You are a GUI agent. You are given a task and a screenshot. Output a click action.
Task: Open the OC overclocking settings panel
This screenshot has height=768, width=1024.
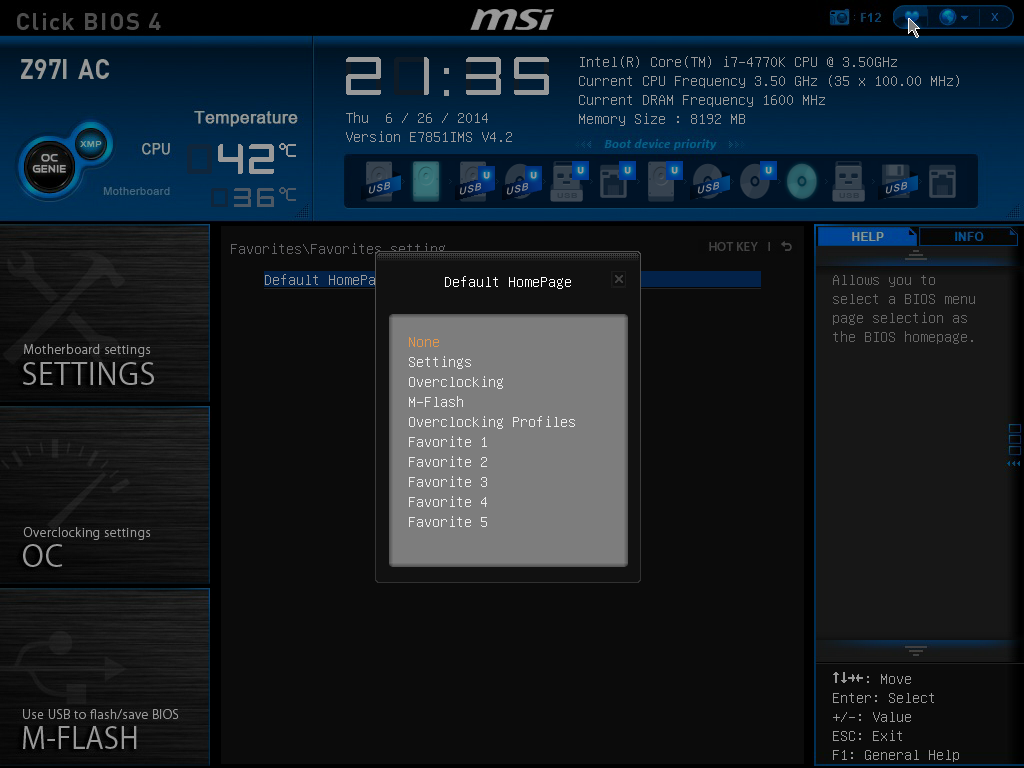point(104,494)
